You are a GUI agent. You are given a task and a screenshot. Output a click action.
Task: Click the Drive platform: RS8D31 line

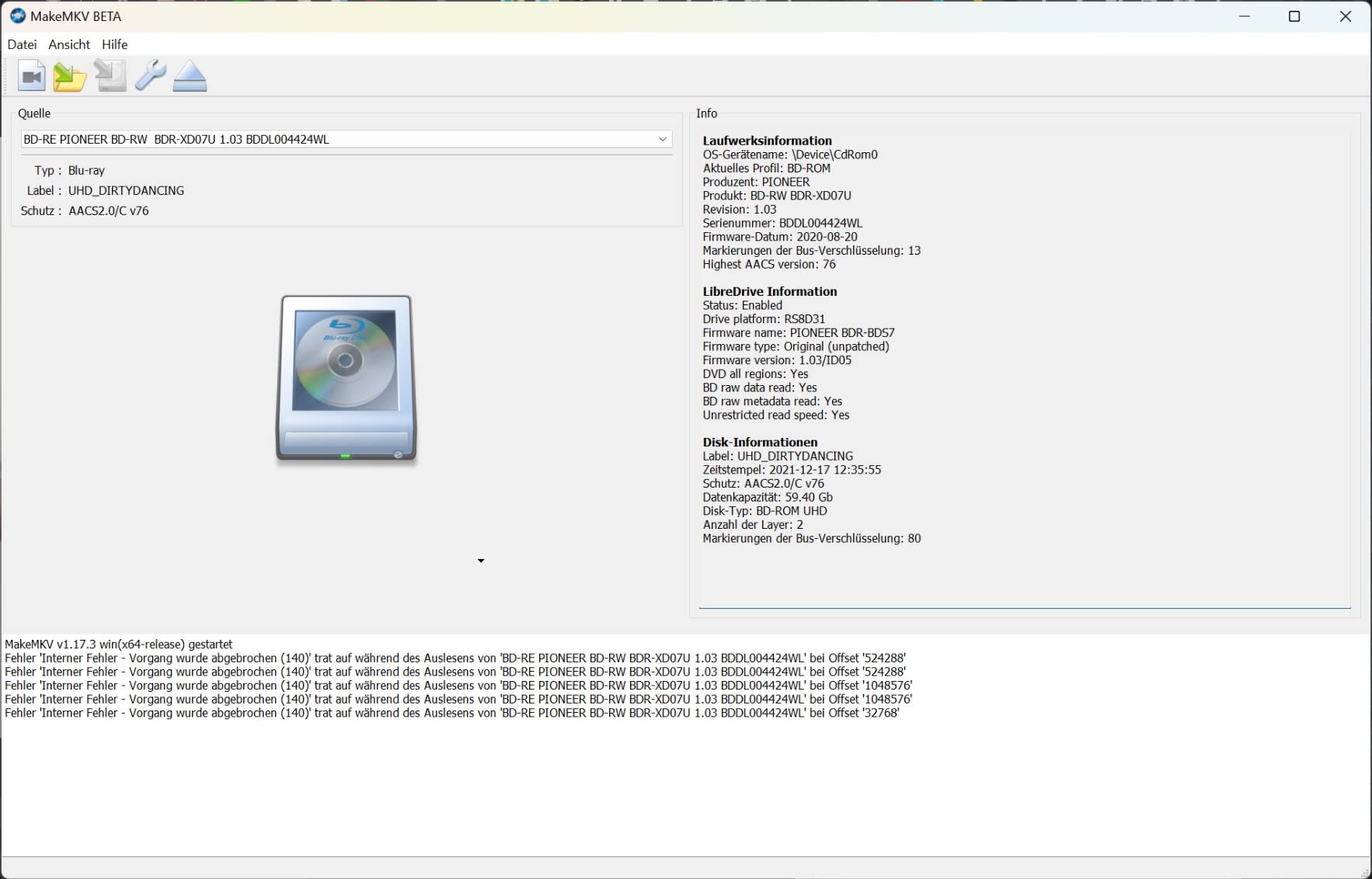pyautogui.click(x=764, y=319)
